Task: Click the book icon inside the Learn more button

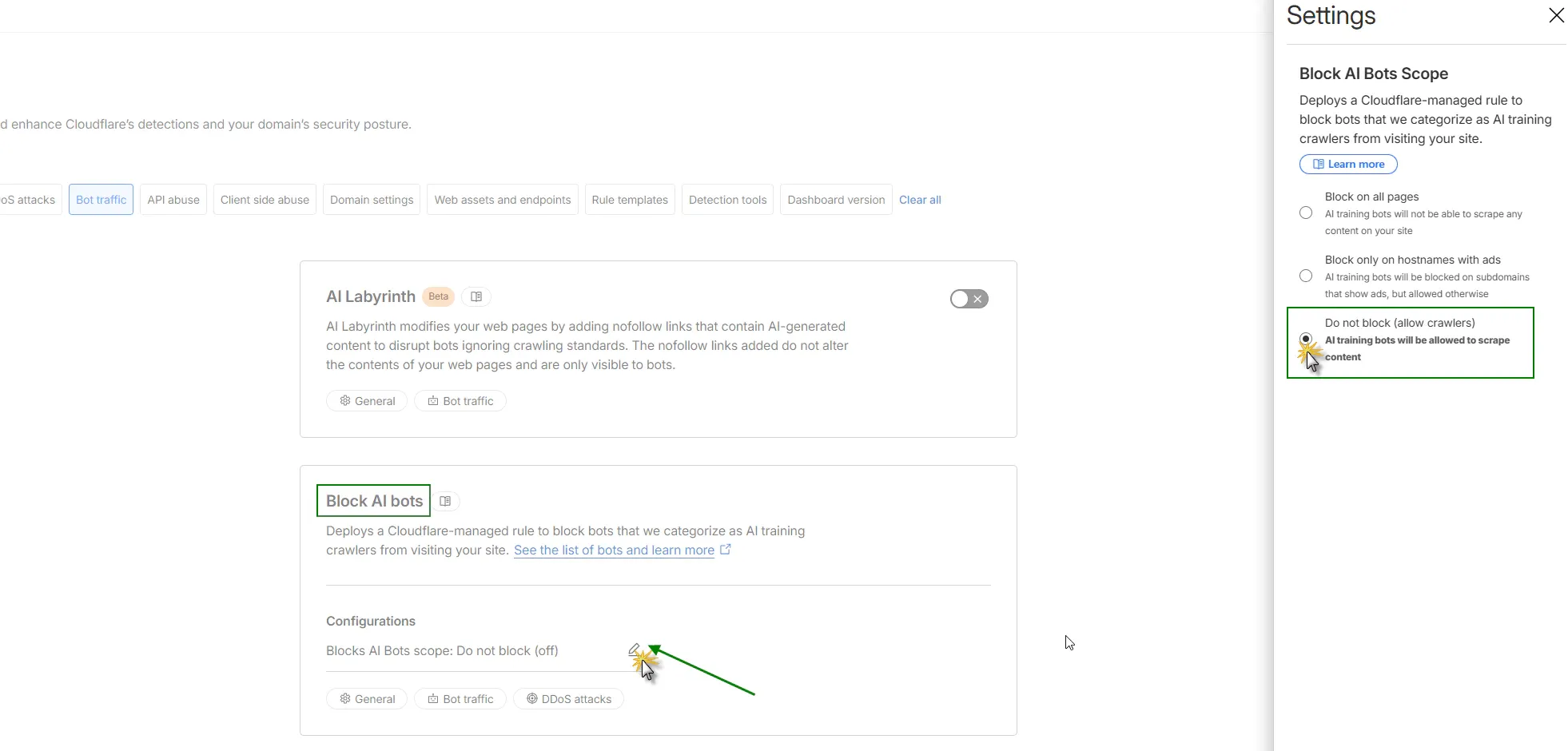Action: click(x=1318, y=164)
